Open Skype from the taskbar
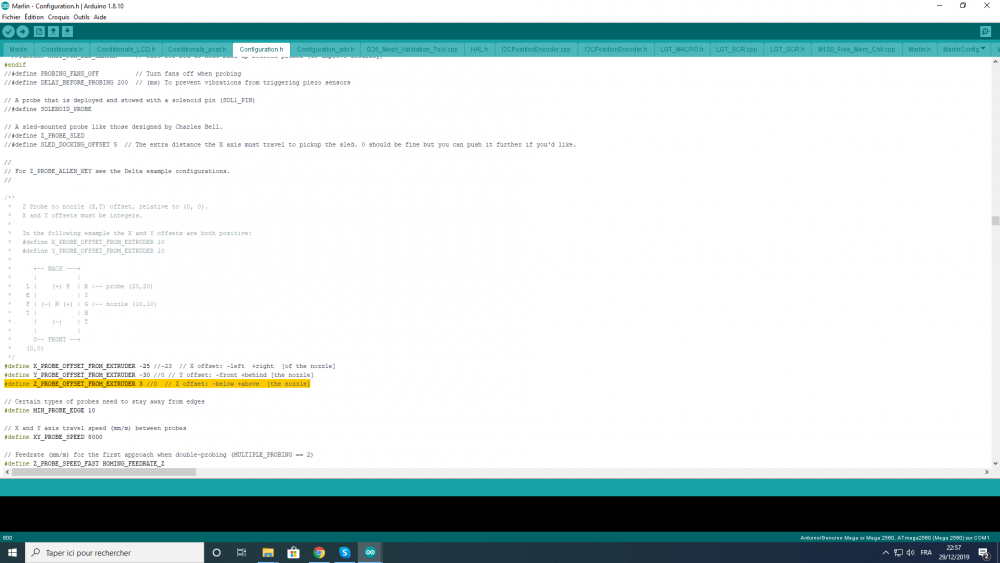 click(x=344, y=553)
